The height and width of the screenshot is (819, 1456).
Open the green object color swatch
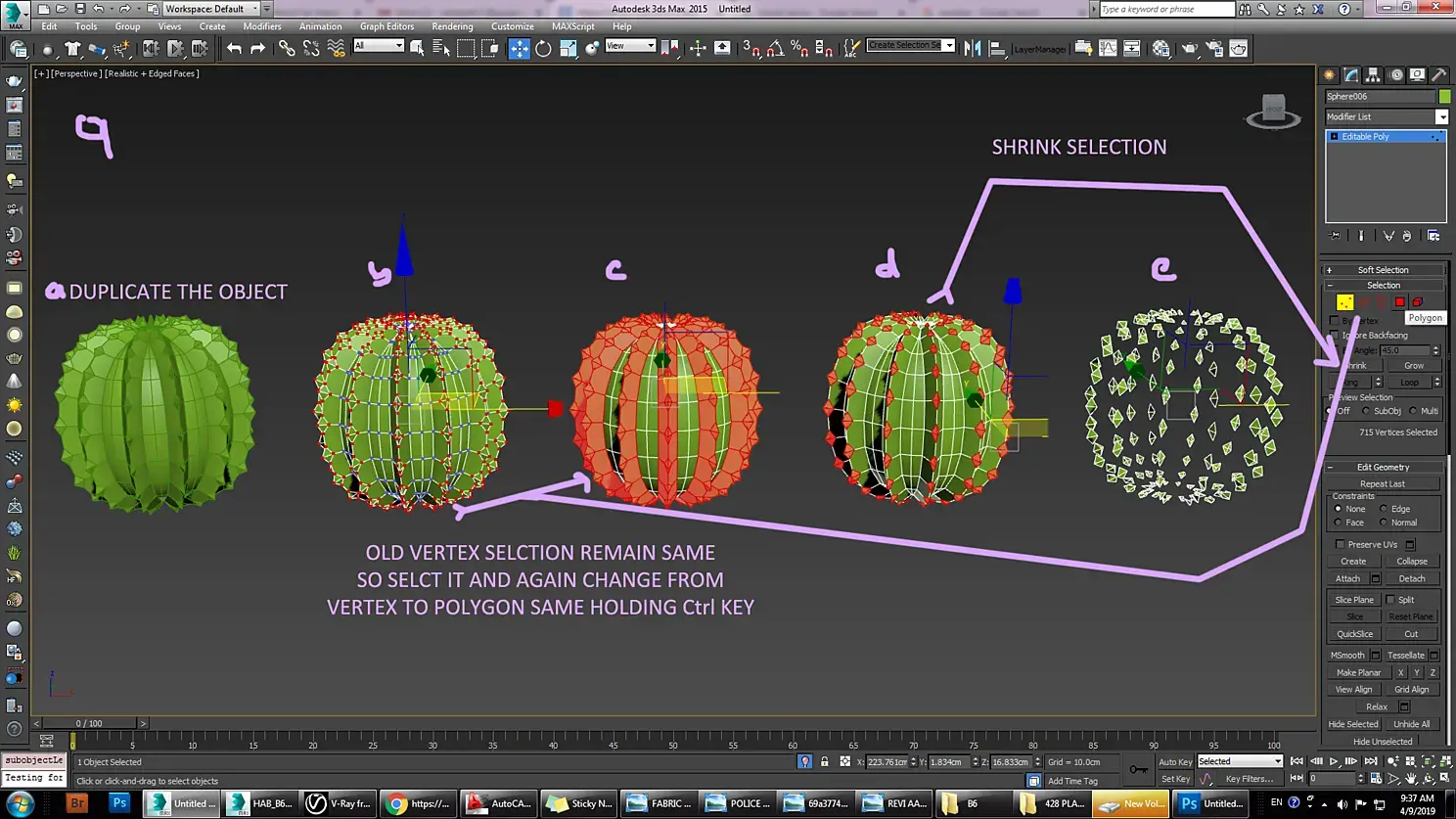tap(1444, 96)
